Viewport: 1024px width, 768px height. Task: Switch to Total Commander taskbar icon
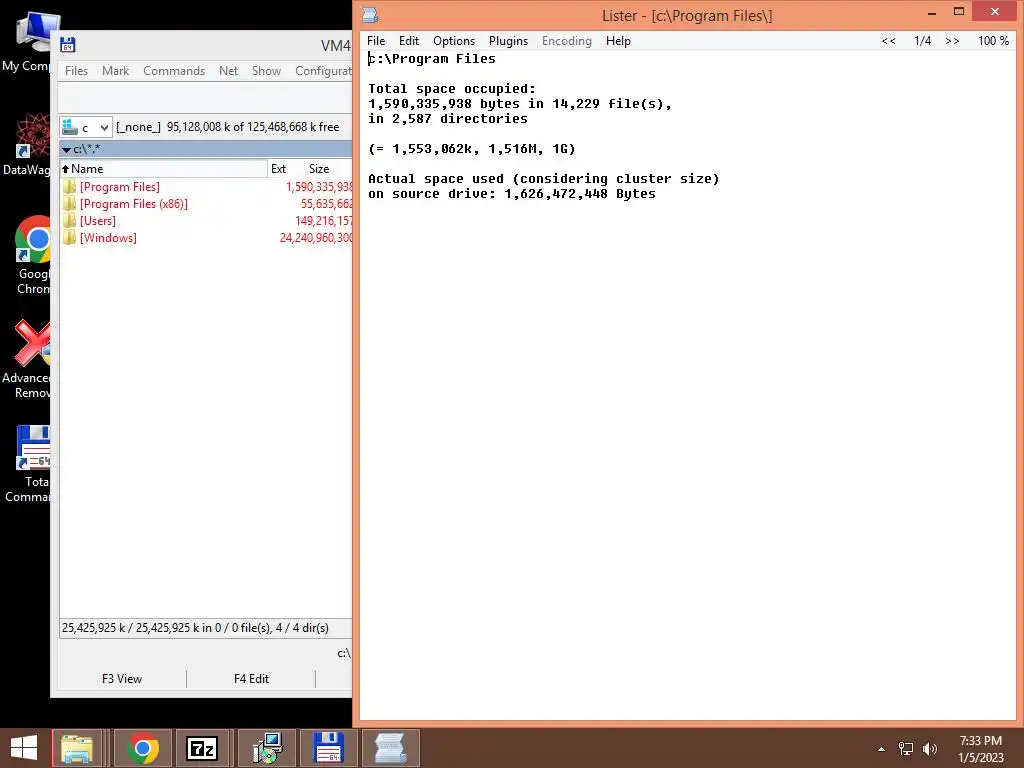click(328, 748)
